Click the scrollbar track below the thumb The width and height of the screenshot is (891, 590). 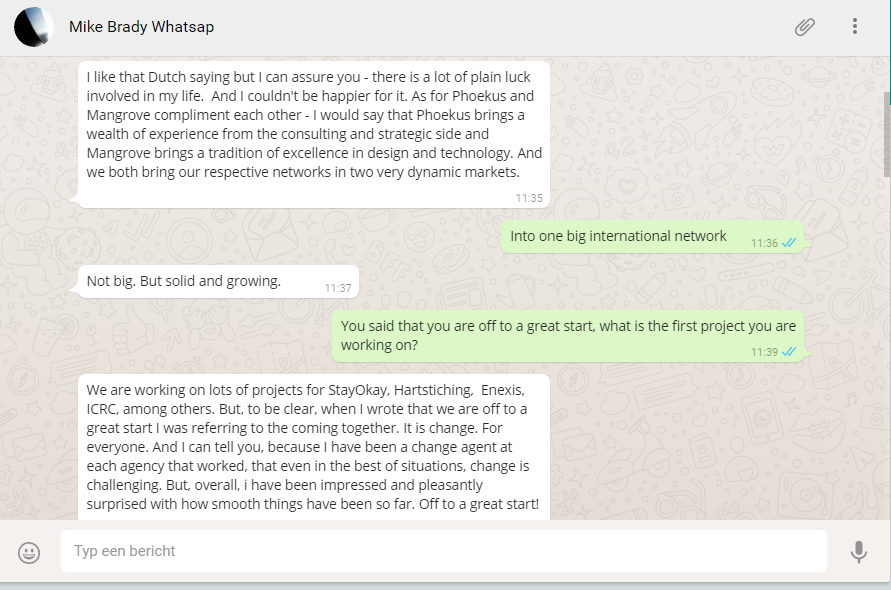tap(886, 350)
